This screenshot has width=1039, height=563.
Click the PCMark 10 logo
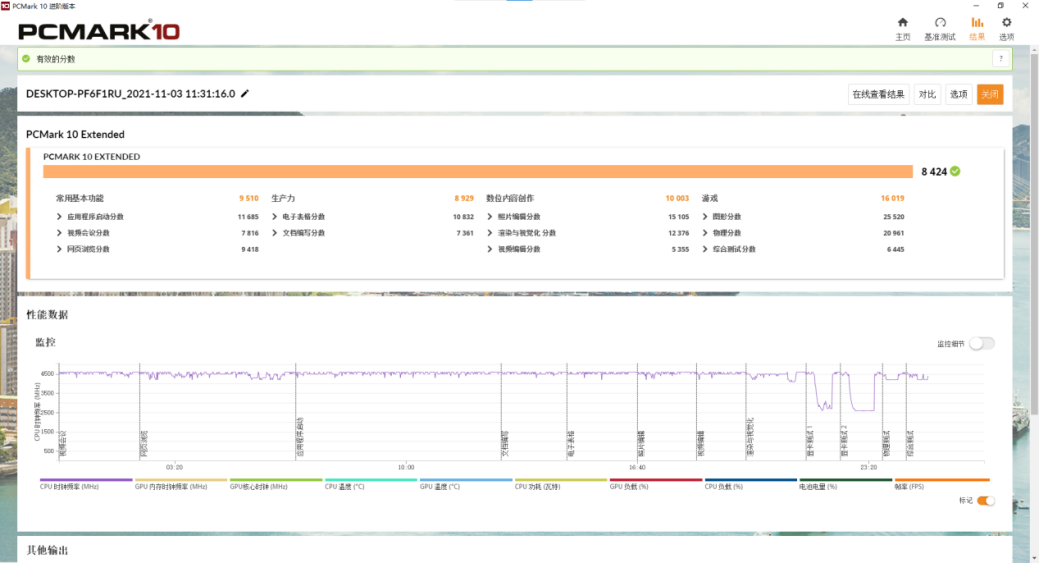[99, 31]
